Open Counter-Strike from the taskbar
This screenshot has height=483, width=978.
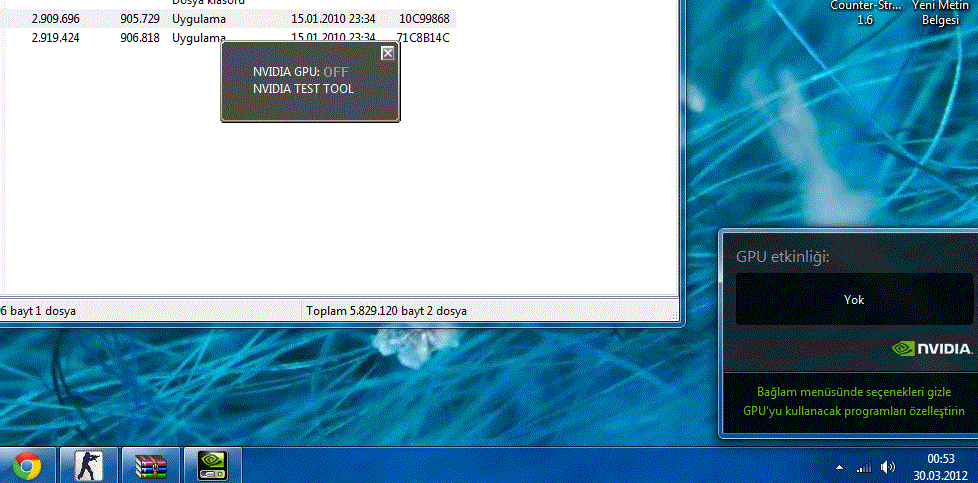pos(88,466)
